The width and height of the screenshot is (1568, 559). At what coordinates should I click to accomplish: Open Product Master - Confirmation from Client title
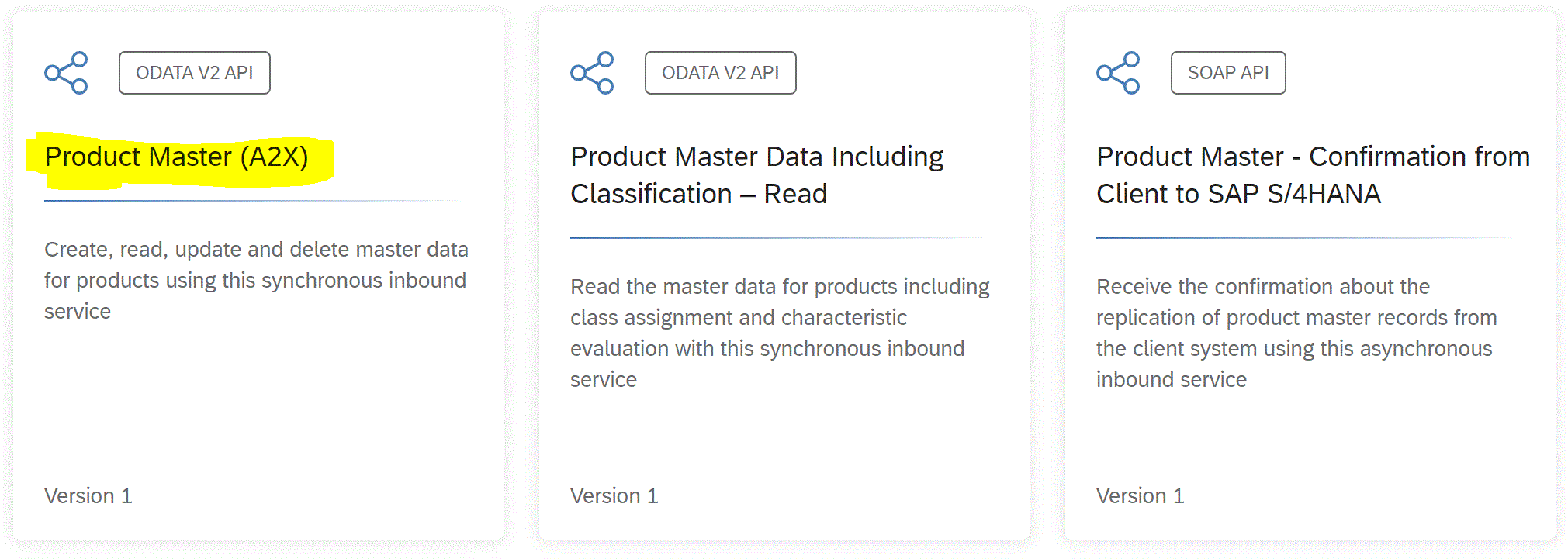coord(1313,175)
